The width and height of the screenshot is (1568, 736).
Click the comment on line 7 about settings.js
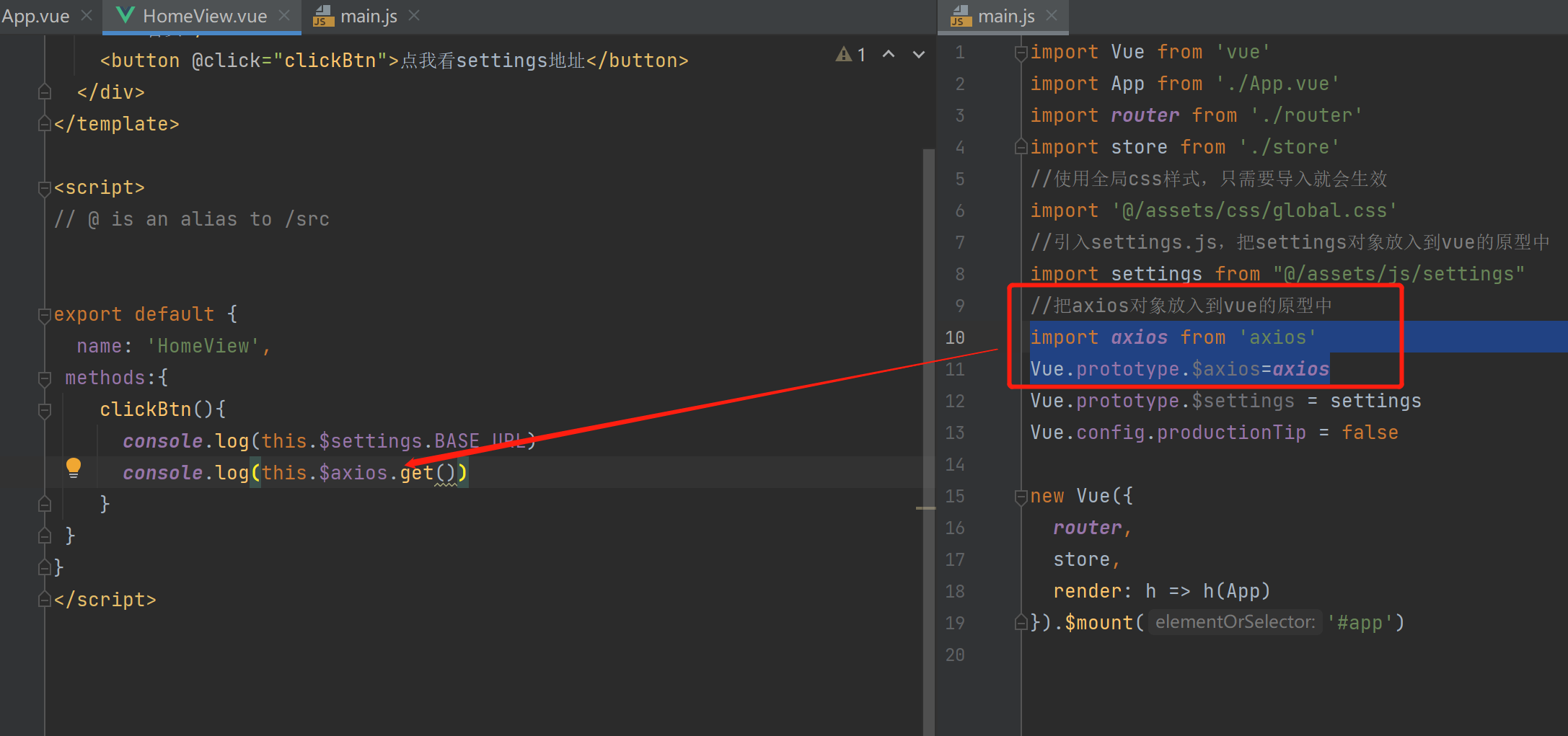click(1290, 242)
